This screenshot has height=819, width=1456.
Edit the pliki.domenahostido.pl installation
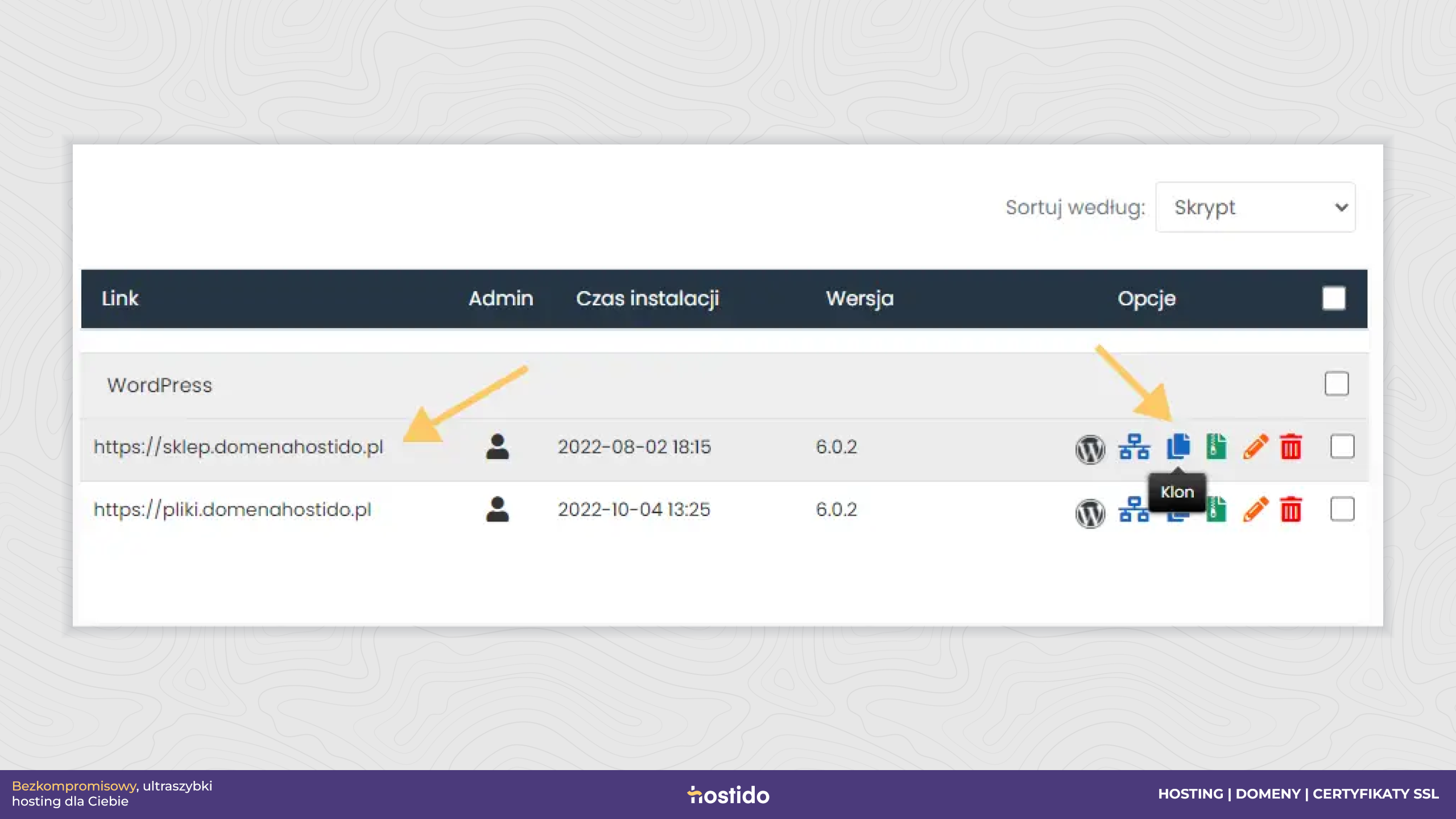point(1255,510)
